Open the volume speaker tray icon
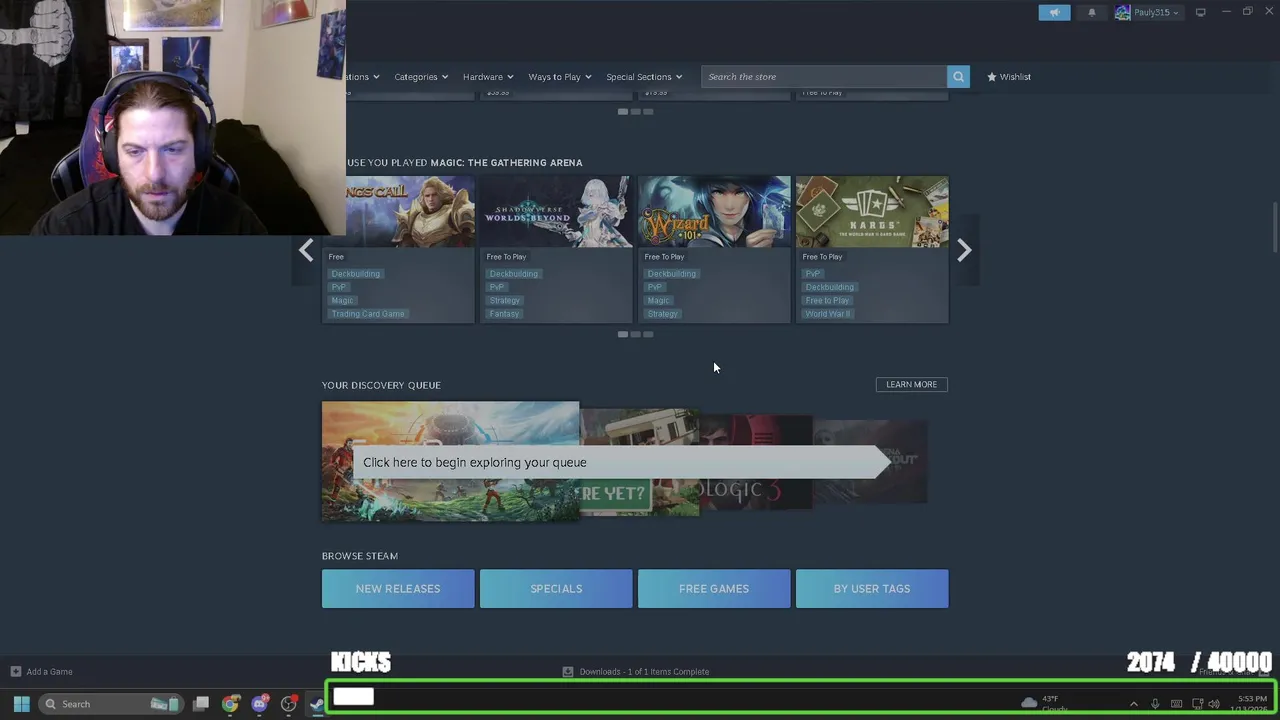Viewport: 1280px width, 720px height. pos(1214,704)
